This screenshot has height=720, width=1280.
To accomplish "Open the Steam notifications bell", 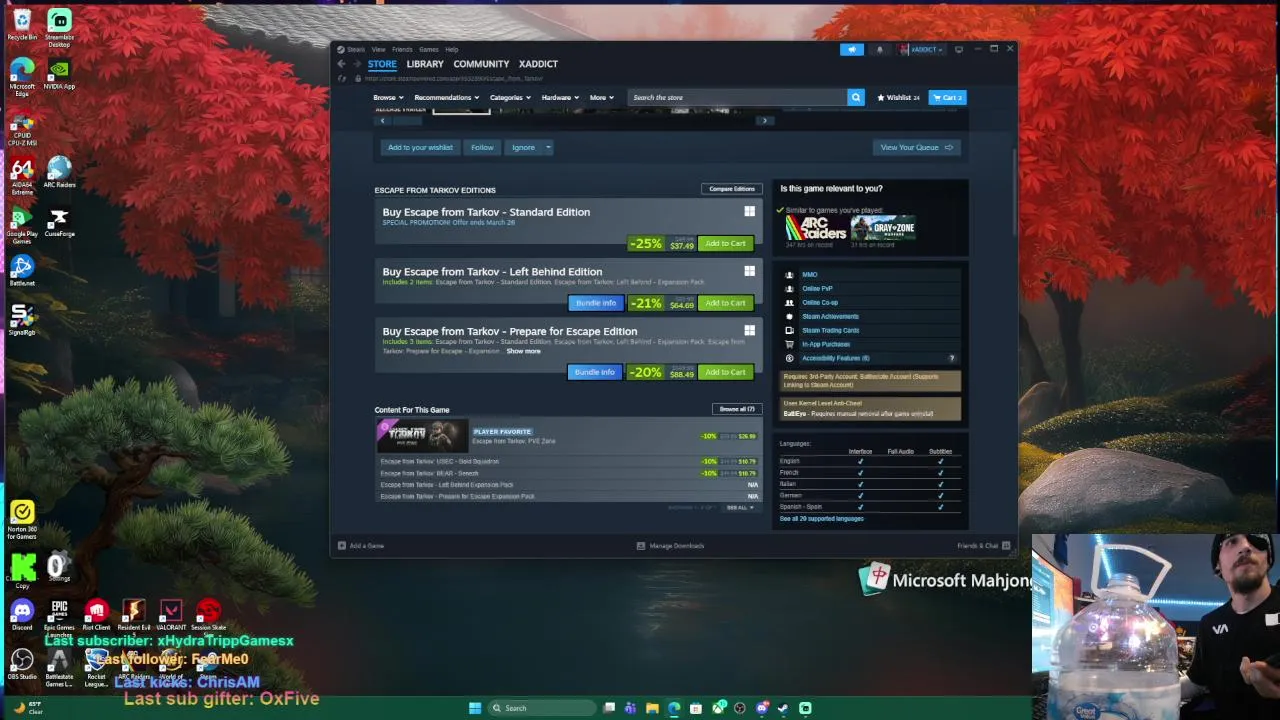I will (880, 49).
